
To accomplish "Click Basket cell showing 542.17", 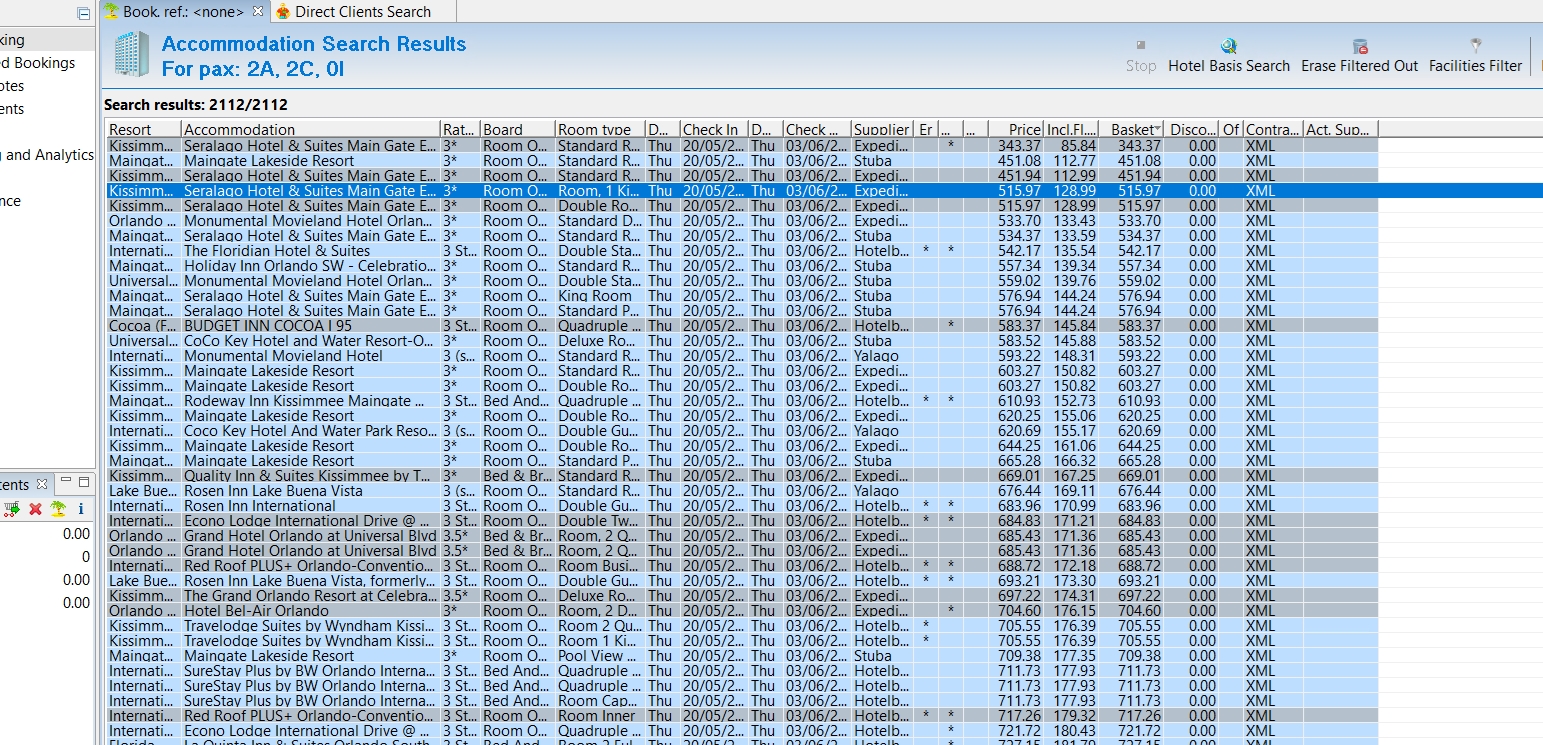I will pyautogui.click(x=1132, y=250).
